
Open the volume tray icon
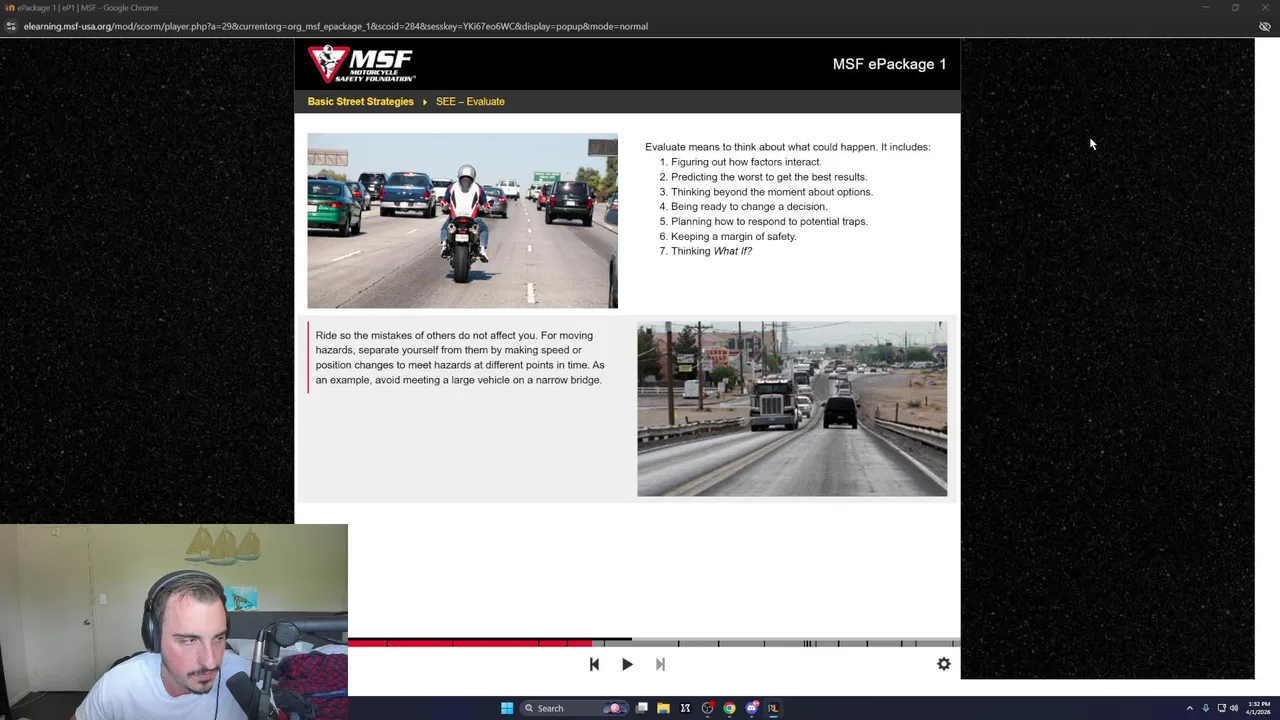click(x=1234, y=708)
